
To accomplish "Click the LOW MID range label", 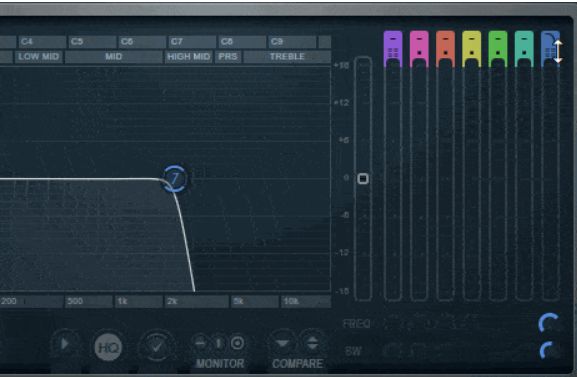I will [39, 57].
